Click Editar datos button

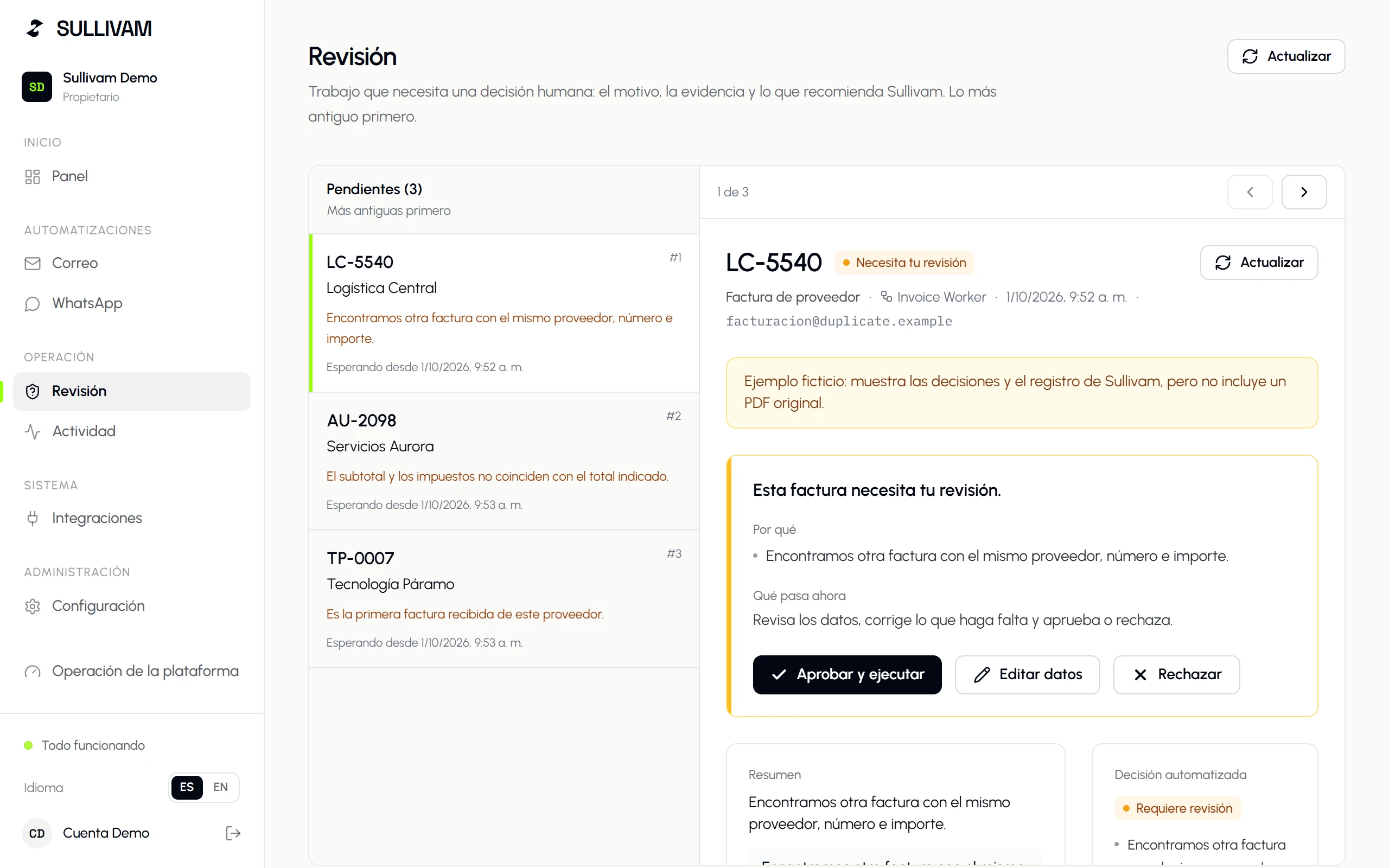pos(1028,674)
